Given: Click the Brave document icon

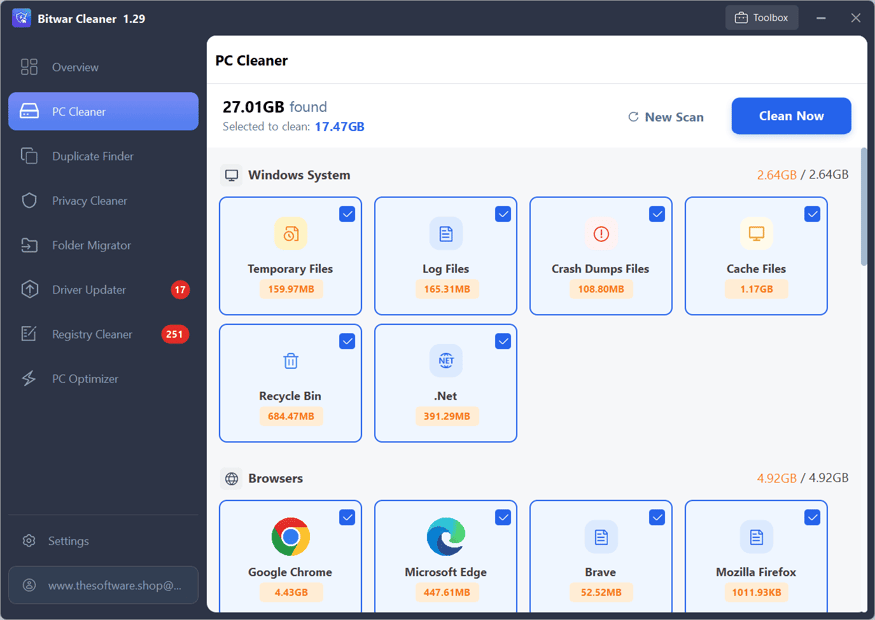Looking at the screenshot, I should pyautogui.click(x=601, y=537).
